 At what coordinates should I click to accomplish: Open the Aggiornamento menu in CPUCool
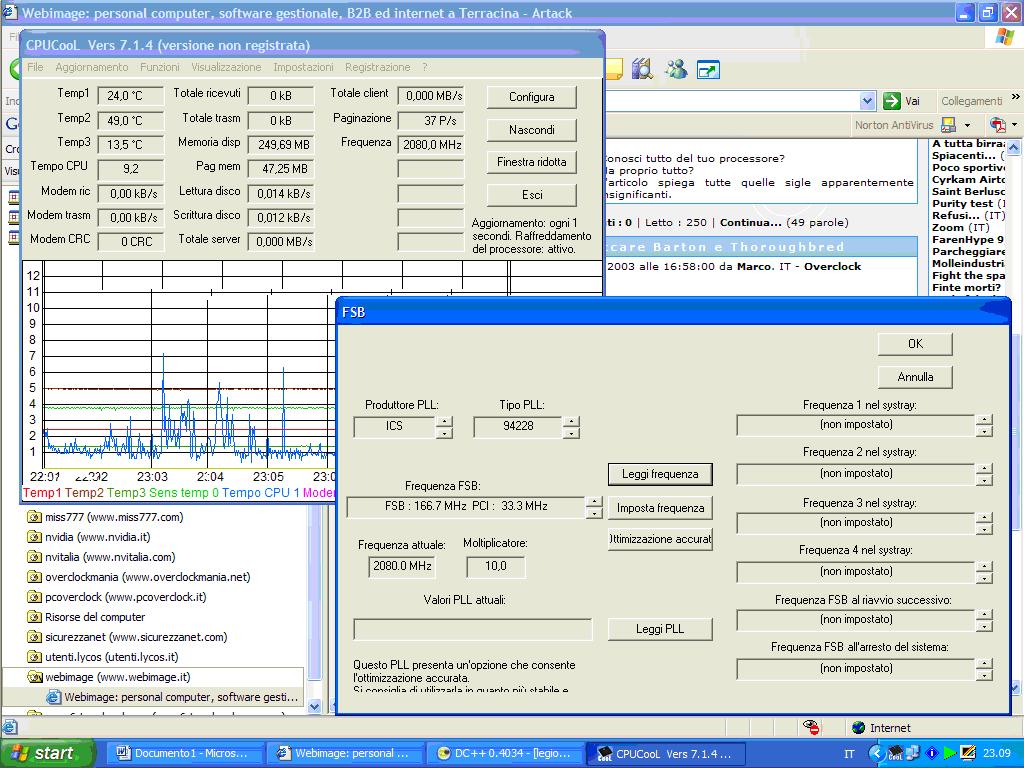pyautogui.click(x=92, y=67)
